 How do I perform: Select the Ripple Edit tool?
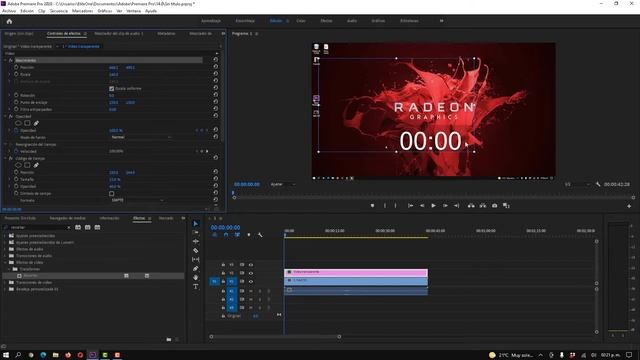click(196, 242)
